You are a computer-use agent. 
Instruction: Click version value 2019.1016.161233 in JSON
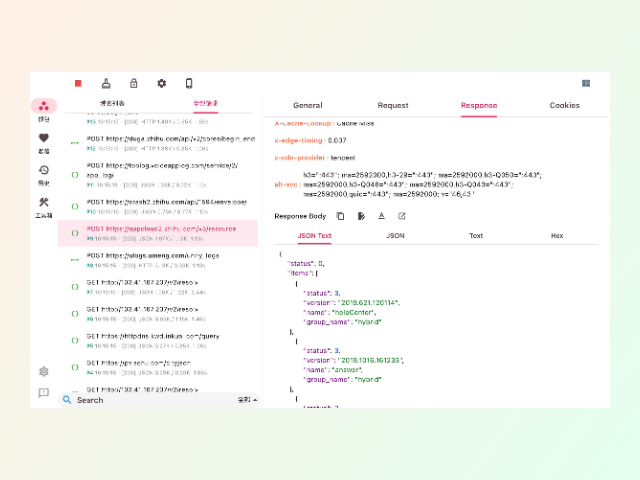[370, 360]
